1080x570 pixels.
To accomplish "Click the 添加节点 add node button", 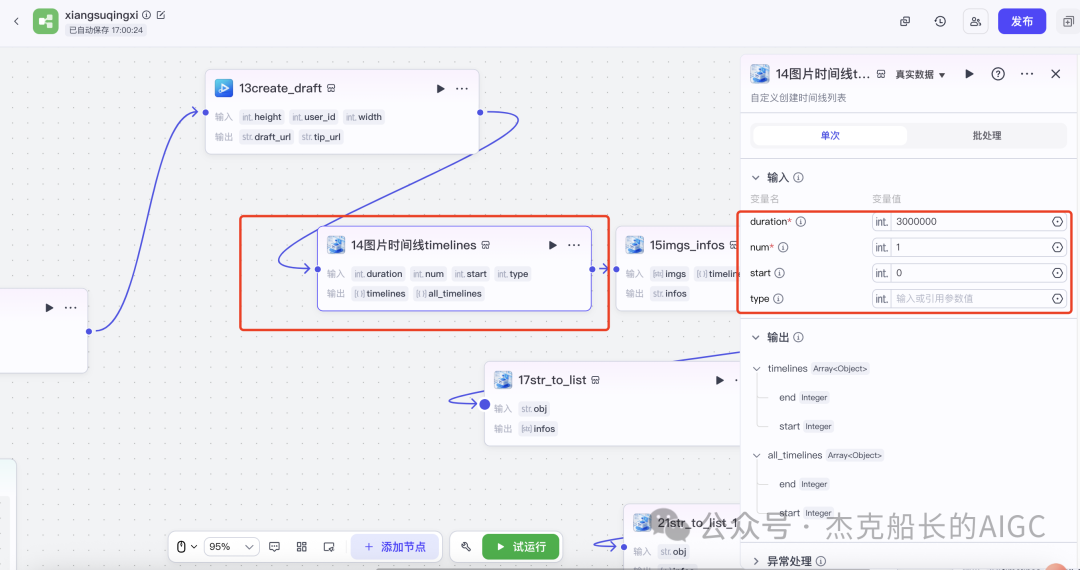I will 395,547.
